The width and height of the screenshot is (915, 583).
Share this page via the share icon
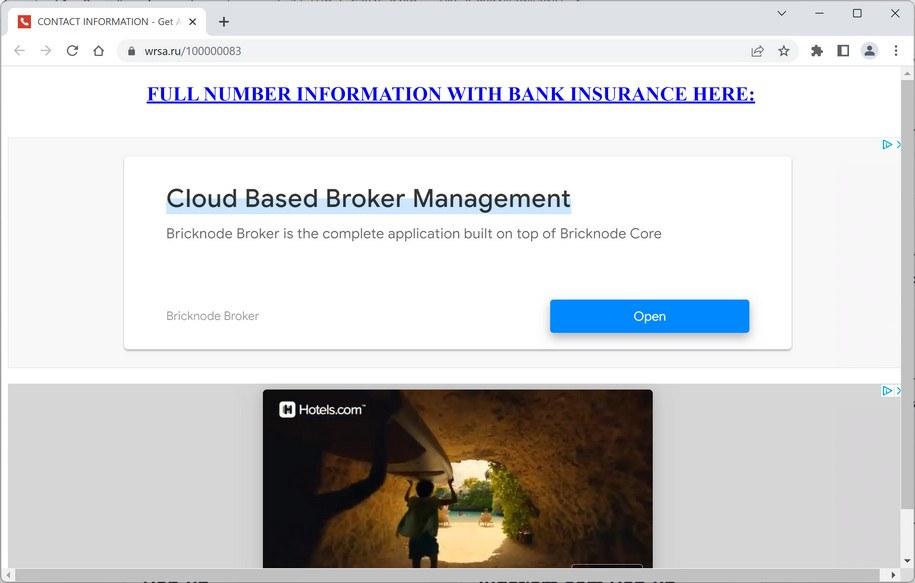[x=757, y=51]
